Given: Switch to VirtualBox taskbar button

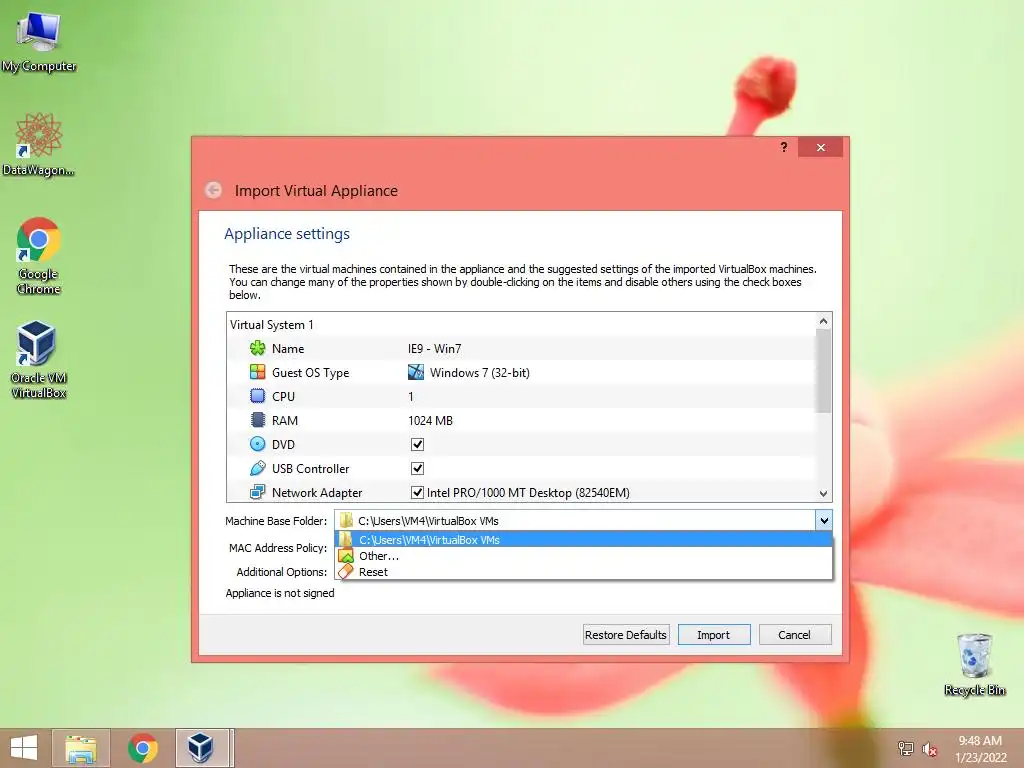Looking at the screenshot, I should pyautogui.click(x=202, y=748).
